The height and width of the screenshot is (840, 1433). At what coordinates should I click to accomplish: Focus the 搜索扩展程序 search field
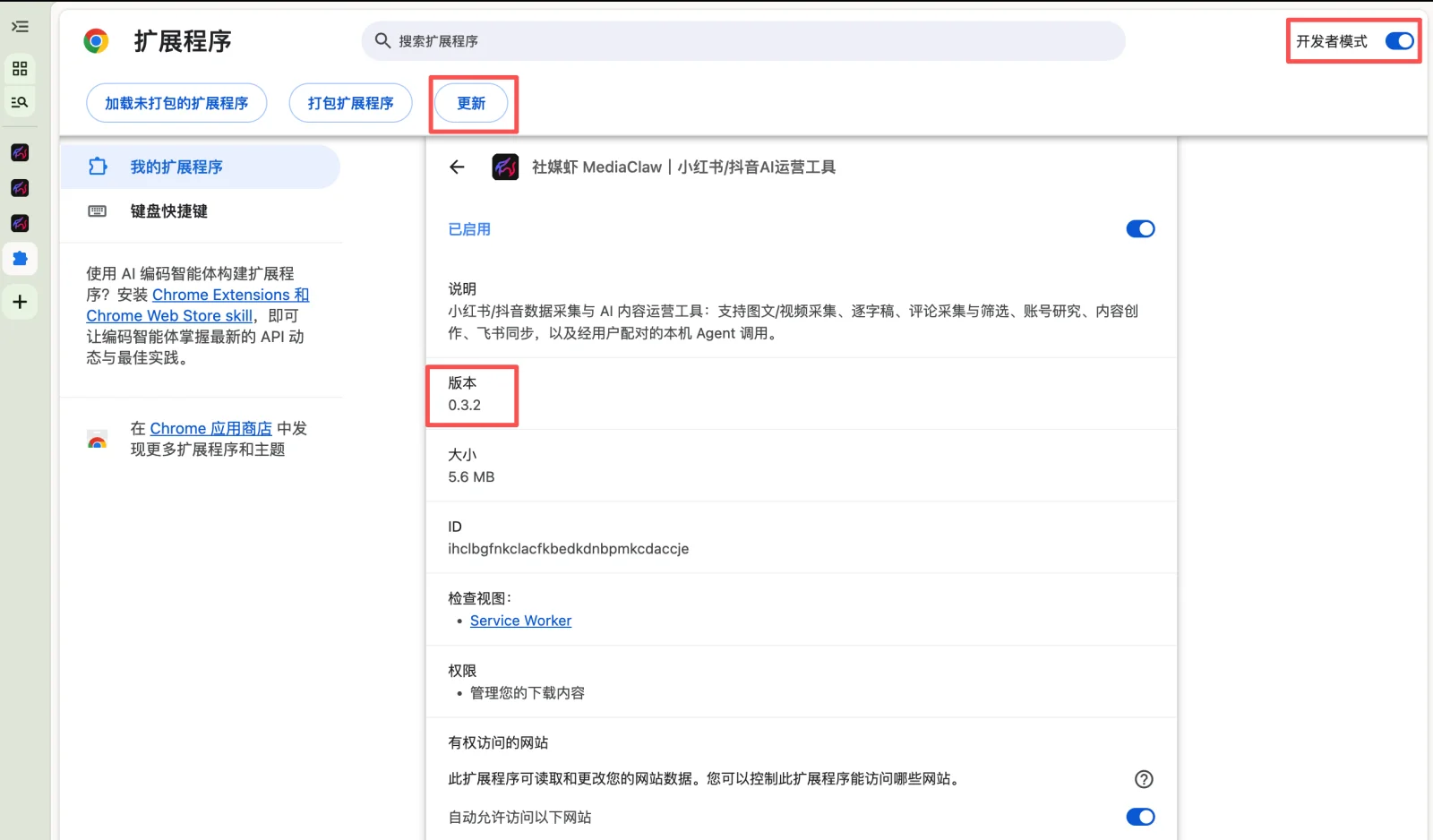click(743, 41)
